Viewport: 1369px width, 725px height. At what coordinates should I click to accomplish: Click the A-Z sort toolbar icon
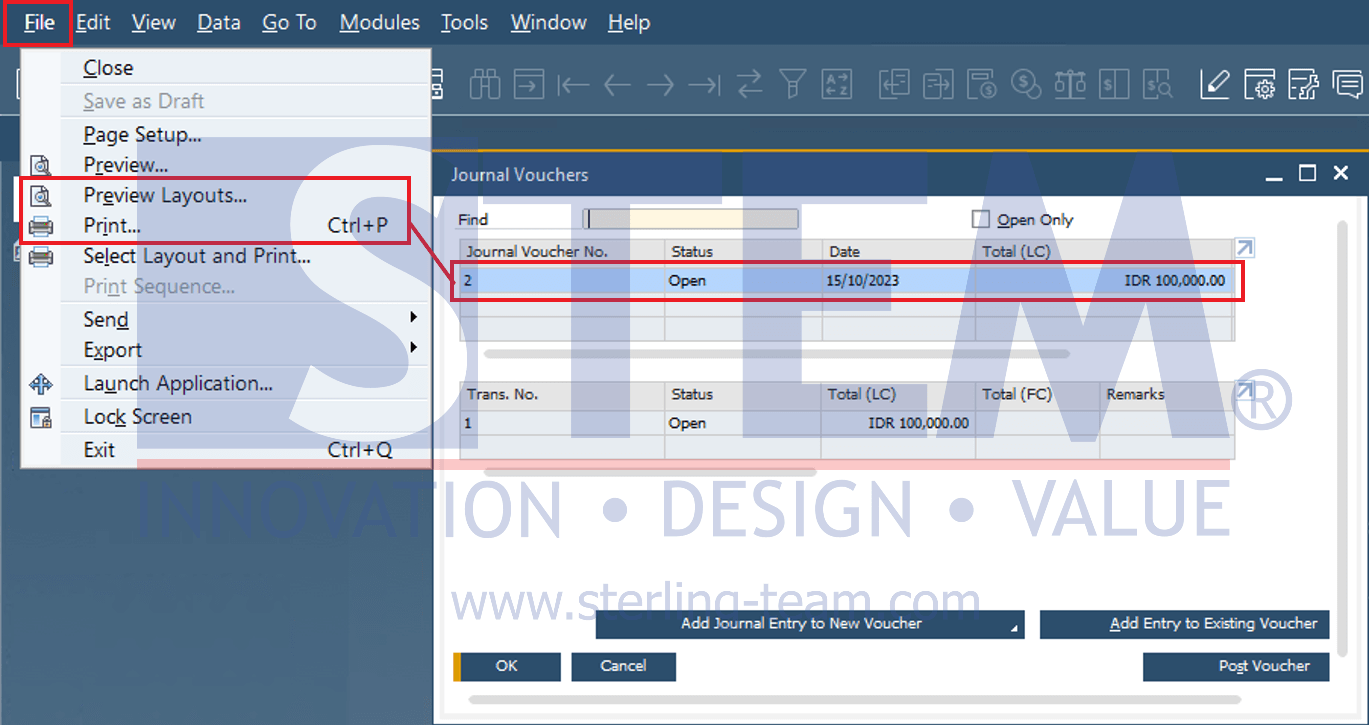pyautogui.click(x=836, y=85)
